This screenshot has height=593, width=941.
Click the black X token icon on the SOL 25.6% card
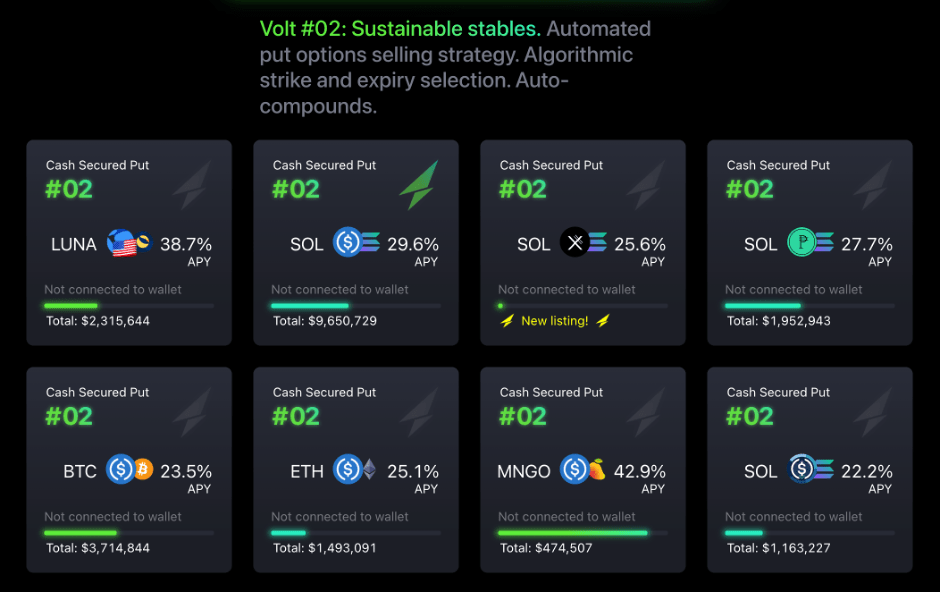click(x=575, y=243)
